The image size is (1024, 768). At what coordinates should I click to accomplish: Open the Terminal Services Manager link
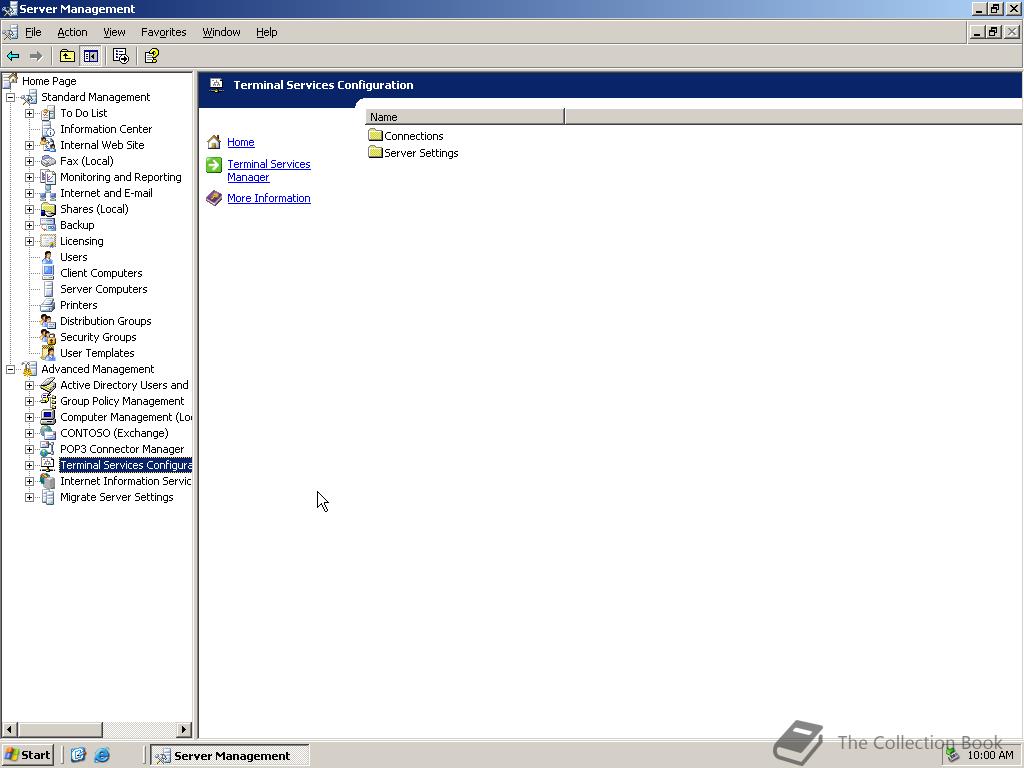269,170
